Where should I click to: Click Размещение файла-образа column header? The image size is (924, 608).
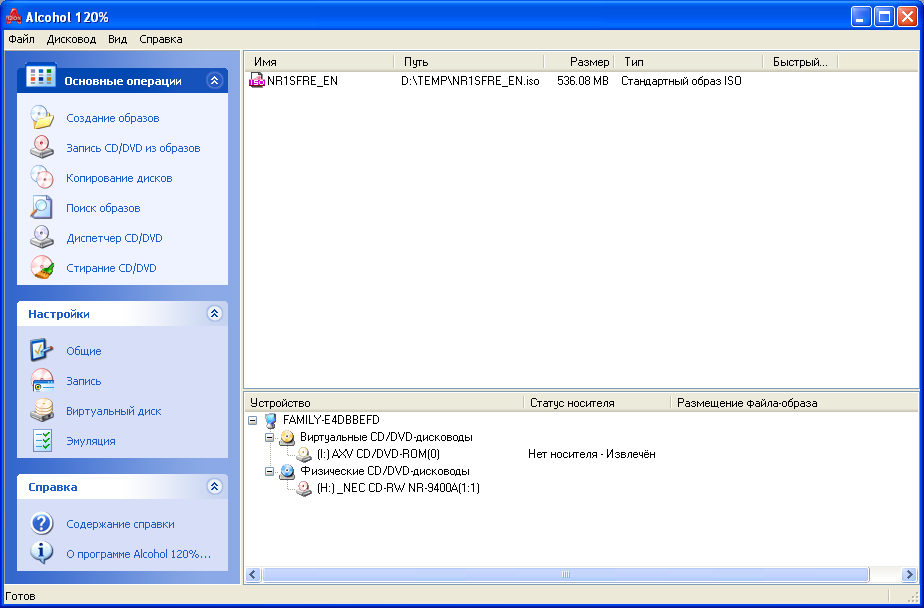794,403
